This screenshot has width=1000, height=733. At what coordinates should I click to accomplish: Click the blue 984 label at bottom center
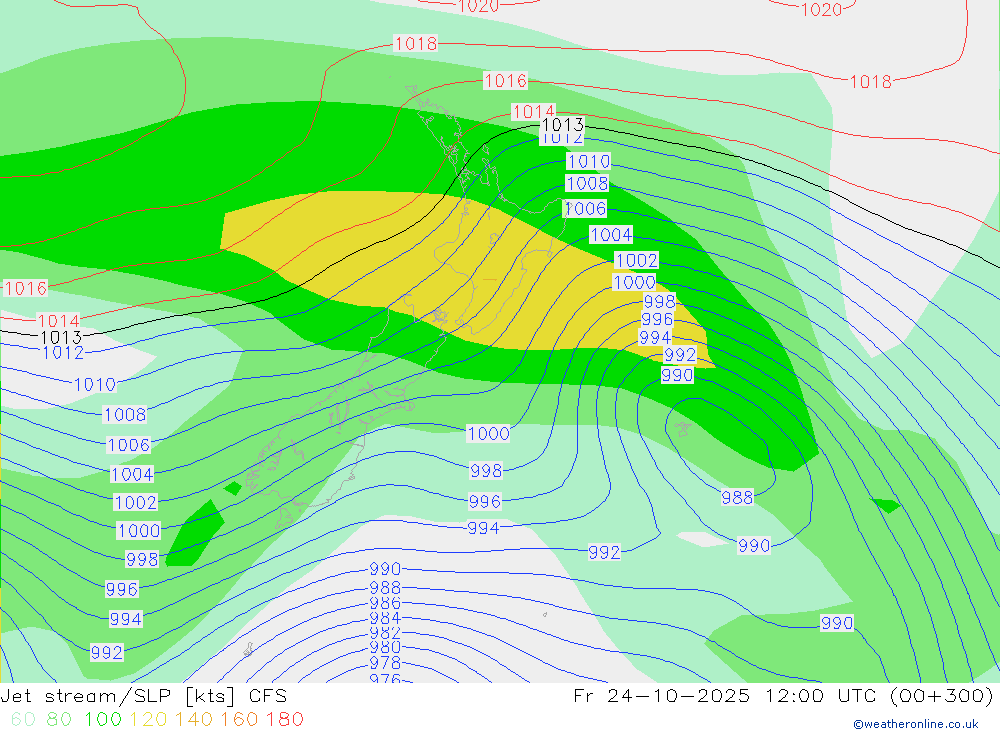point(385,618)
